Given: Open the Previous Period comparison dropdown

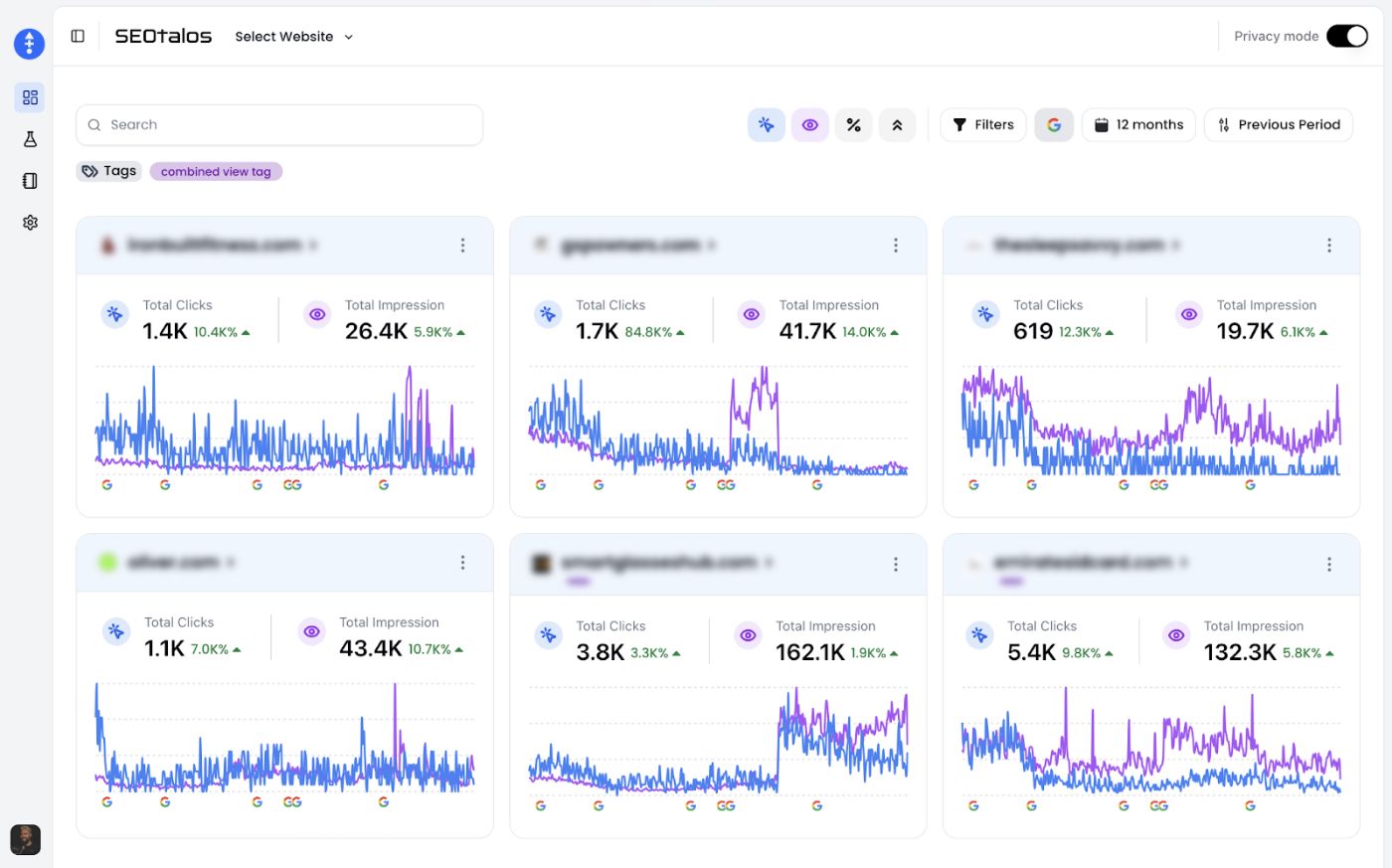Looking at the screenshot, I should pyautogui.click(x=1278, y=125).
